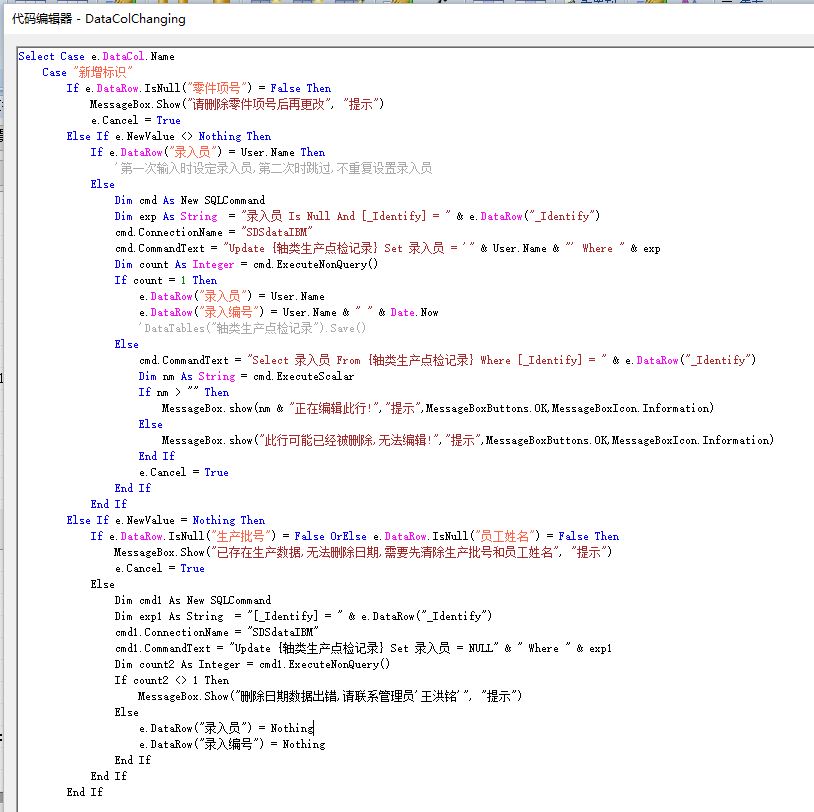Click the gray comment starting with 第一次输入时设定录入员
The height and width of the screenshot is (812, 814).
pyautogui.click(x=273, y=168)
